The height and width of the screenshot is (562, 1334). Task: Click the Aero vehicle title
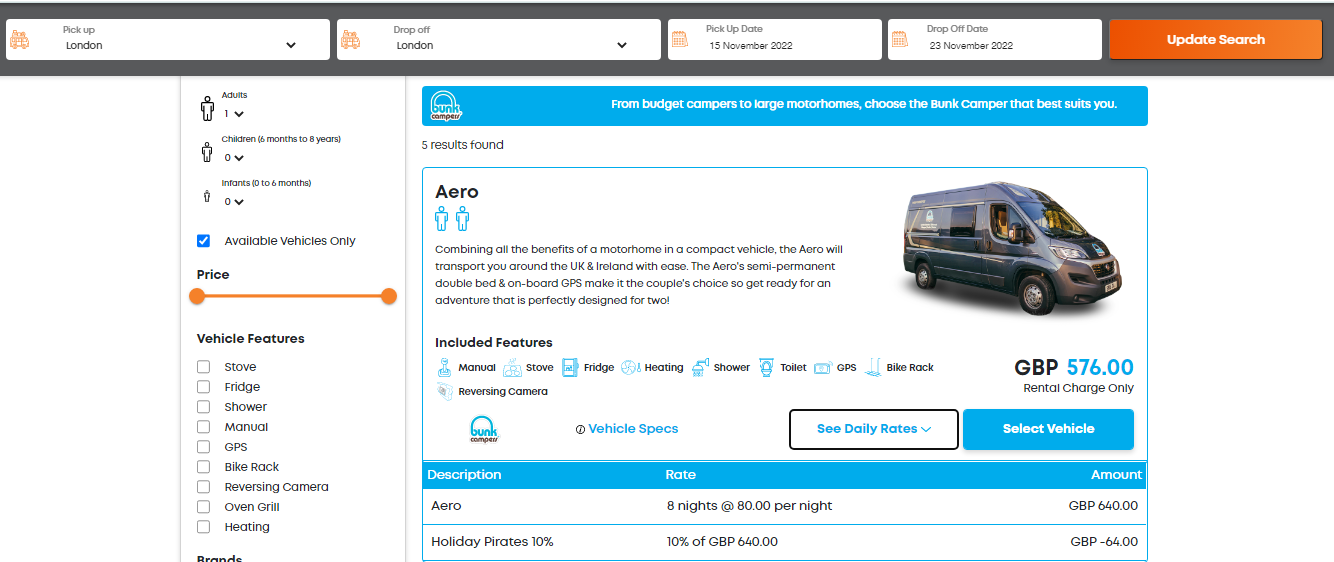pos(457,192)
